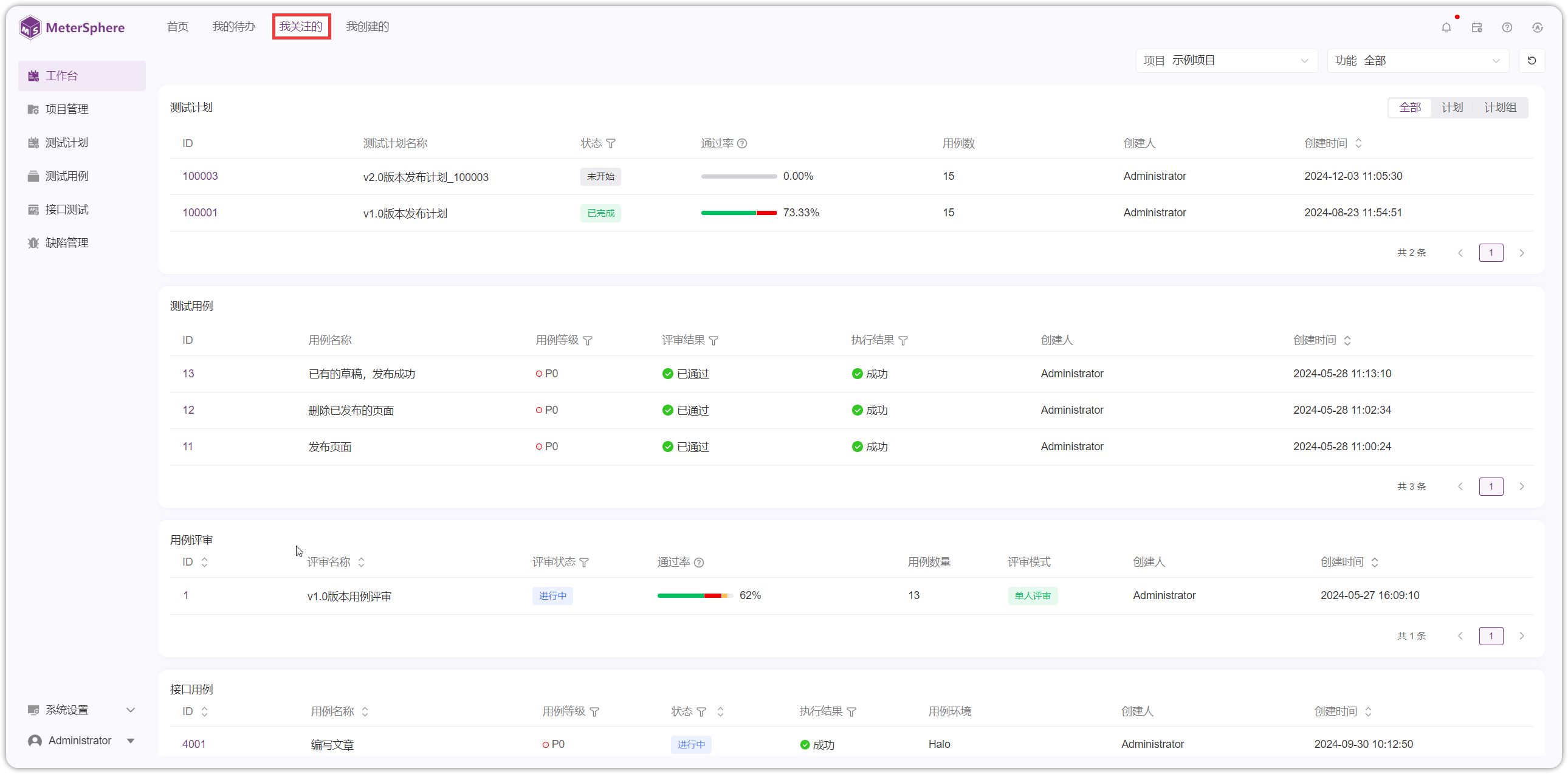The image size is (1568, 774).
Task: Open the Administrator user menu arrow
Action: 130,741
